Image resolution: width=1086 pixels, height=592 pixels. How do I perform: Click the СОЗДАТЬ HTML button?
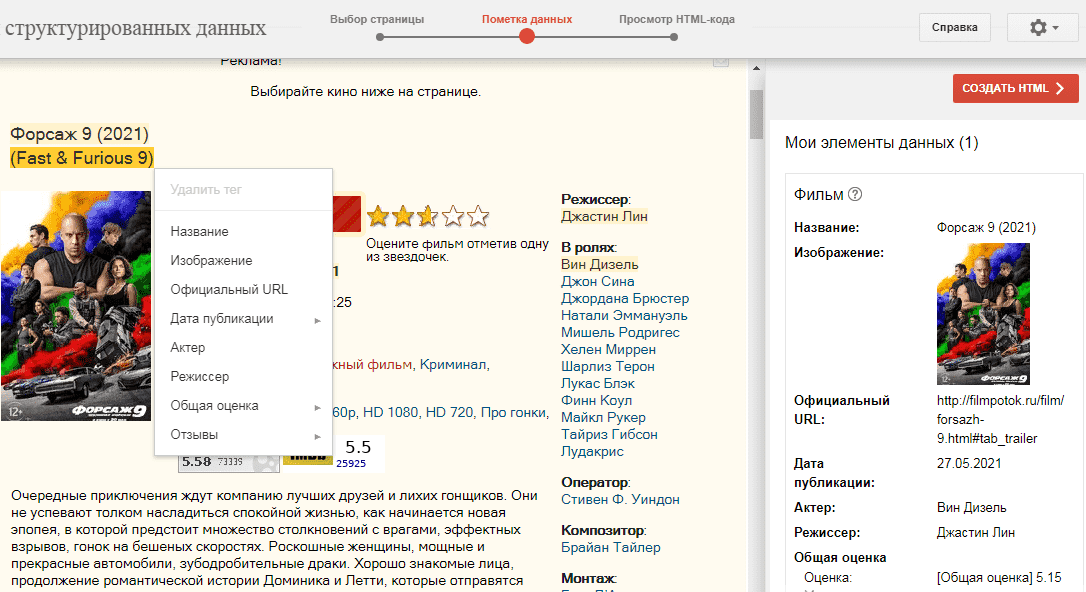pyautogui.click(x=1015, y=88)
